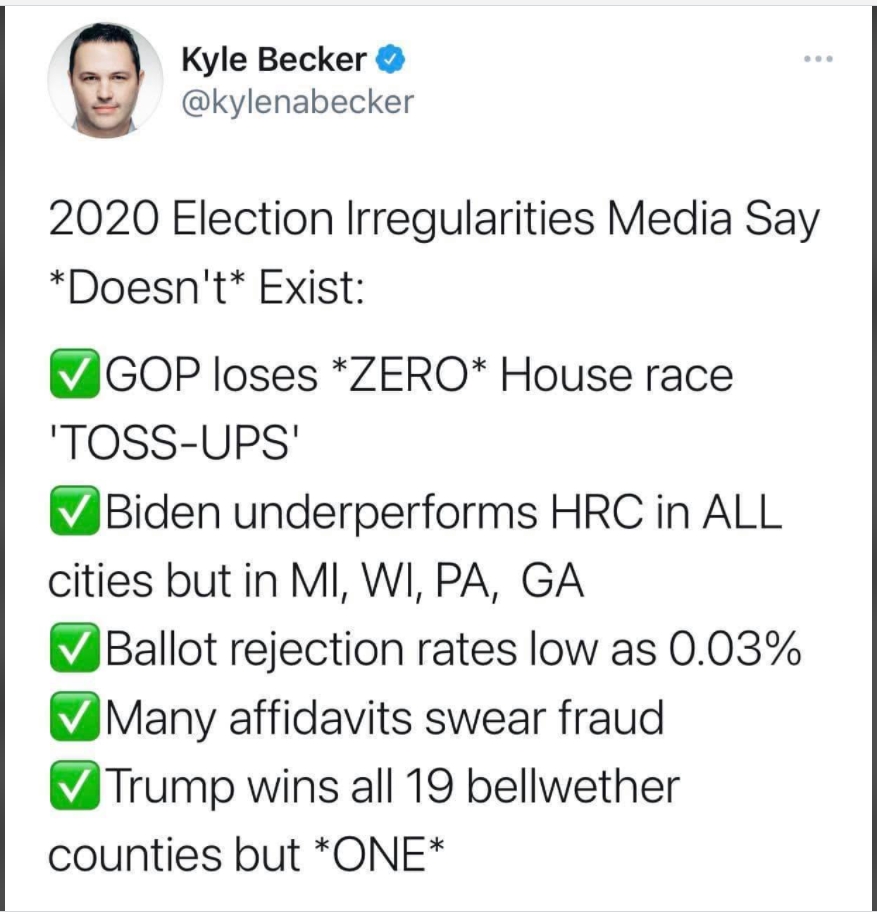Click the 'cities but in MI, WI, PA, GA' line
Screen dimensions: 877x918
point(316,582)
